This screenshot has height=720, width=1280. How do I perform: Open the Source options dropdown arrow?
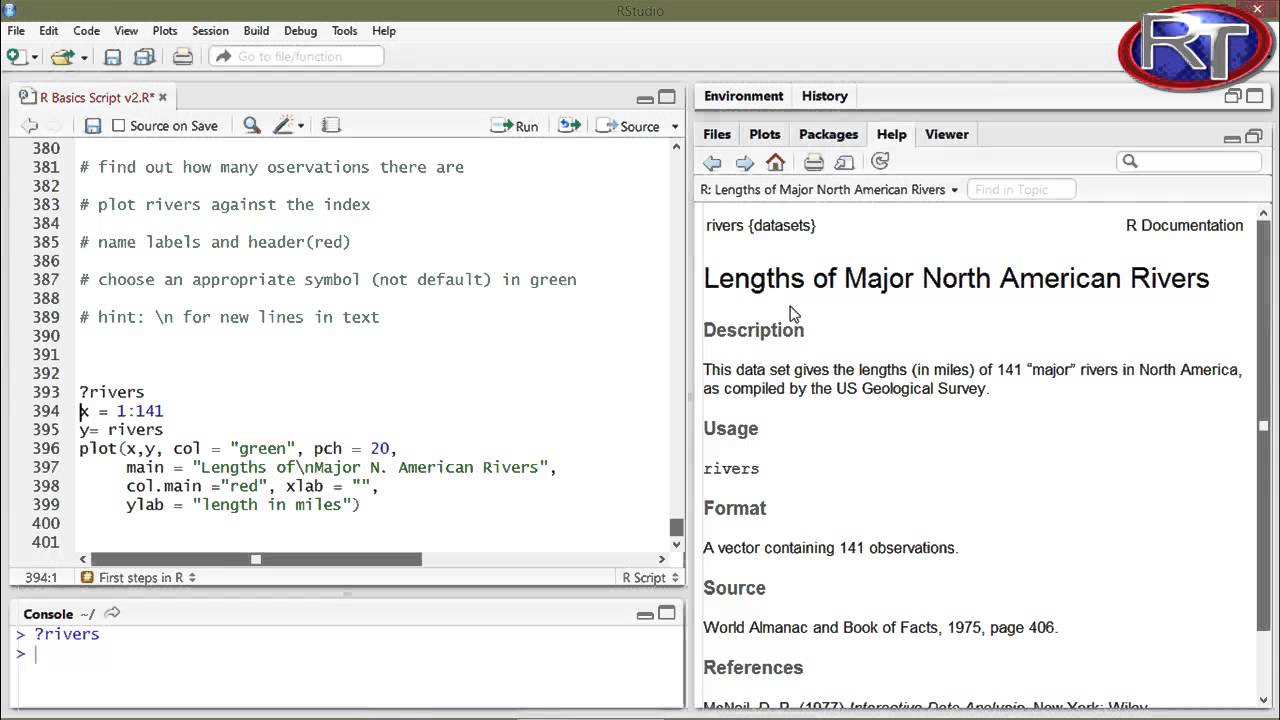tap(675, 127)
